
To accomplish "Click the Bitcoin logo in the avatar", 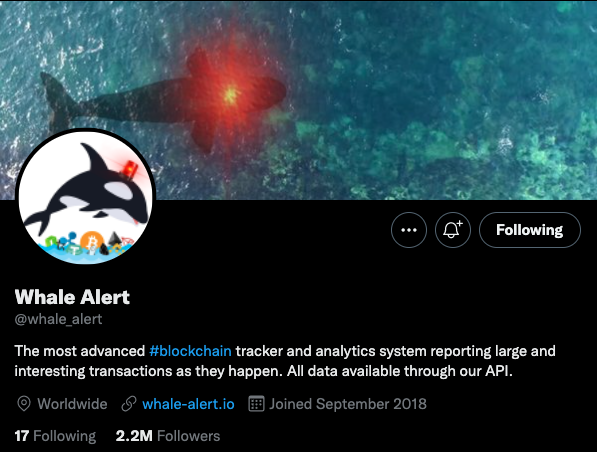I will 91,241.
